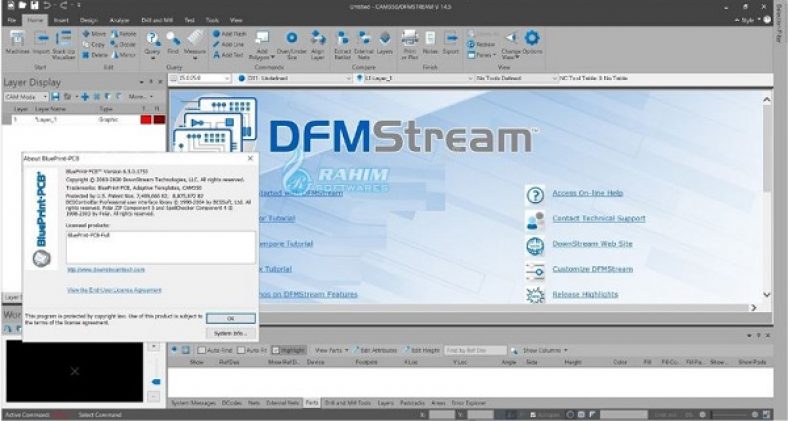788x421 pixels.
Task: Click the save icon in the title bar
Action: tap(34, 6)
